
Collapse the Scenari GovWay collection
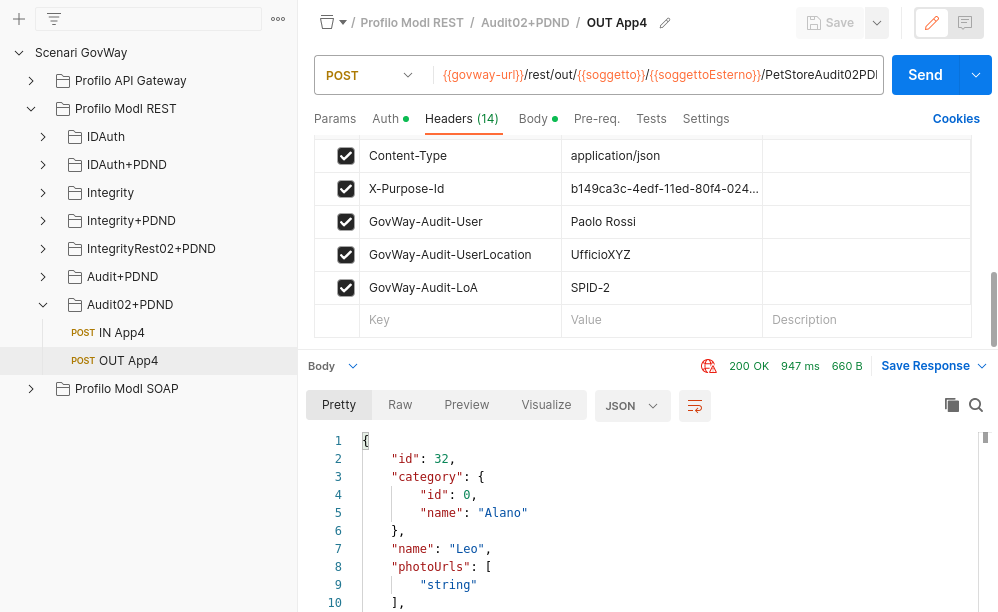pos(19,53)
